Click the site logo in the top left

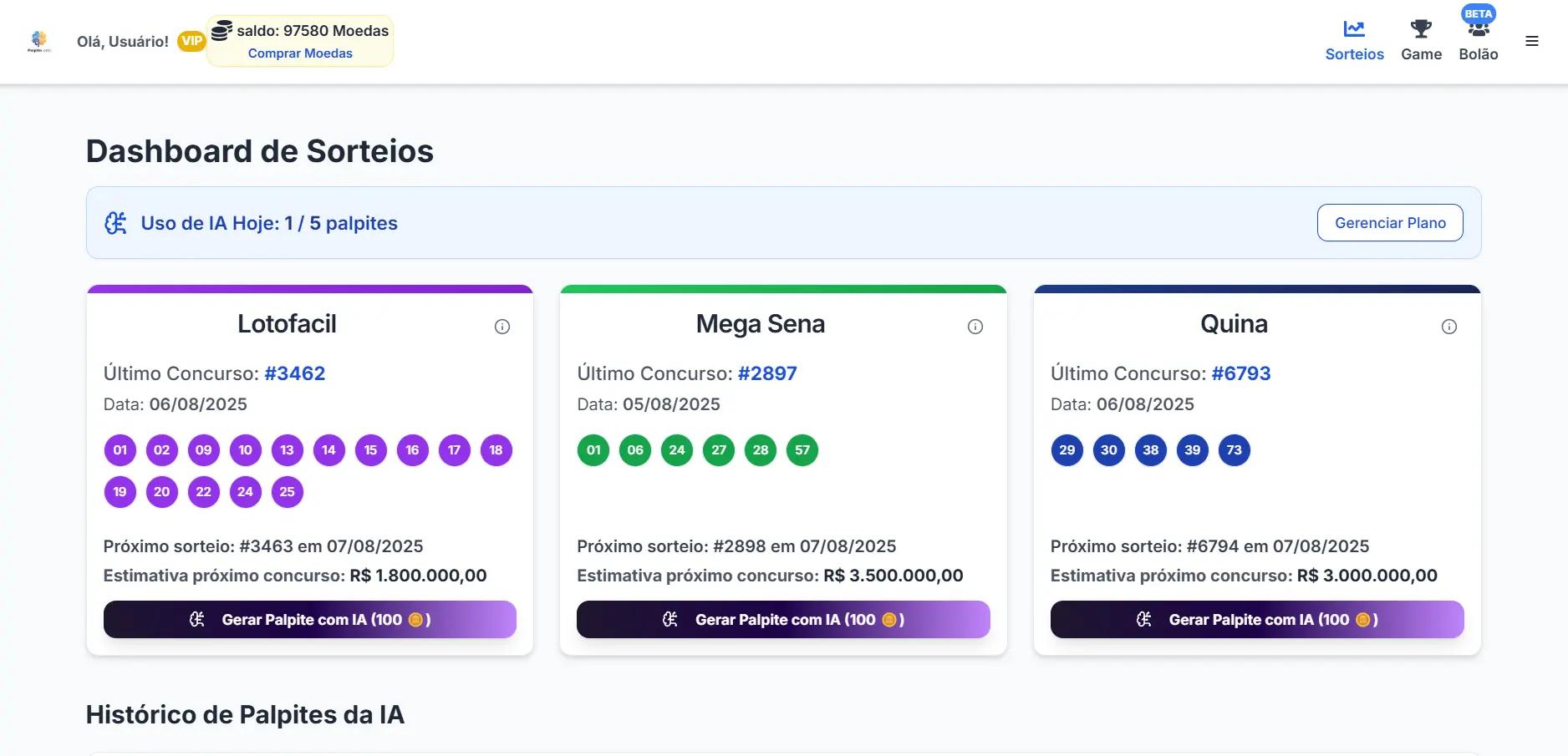38,41
